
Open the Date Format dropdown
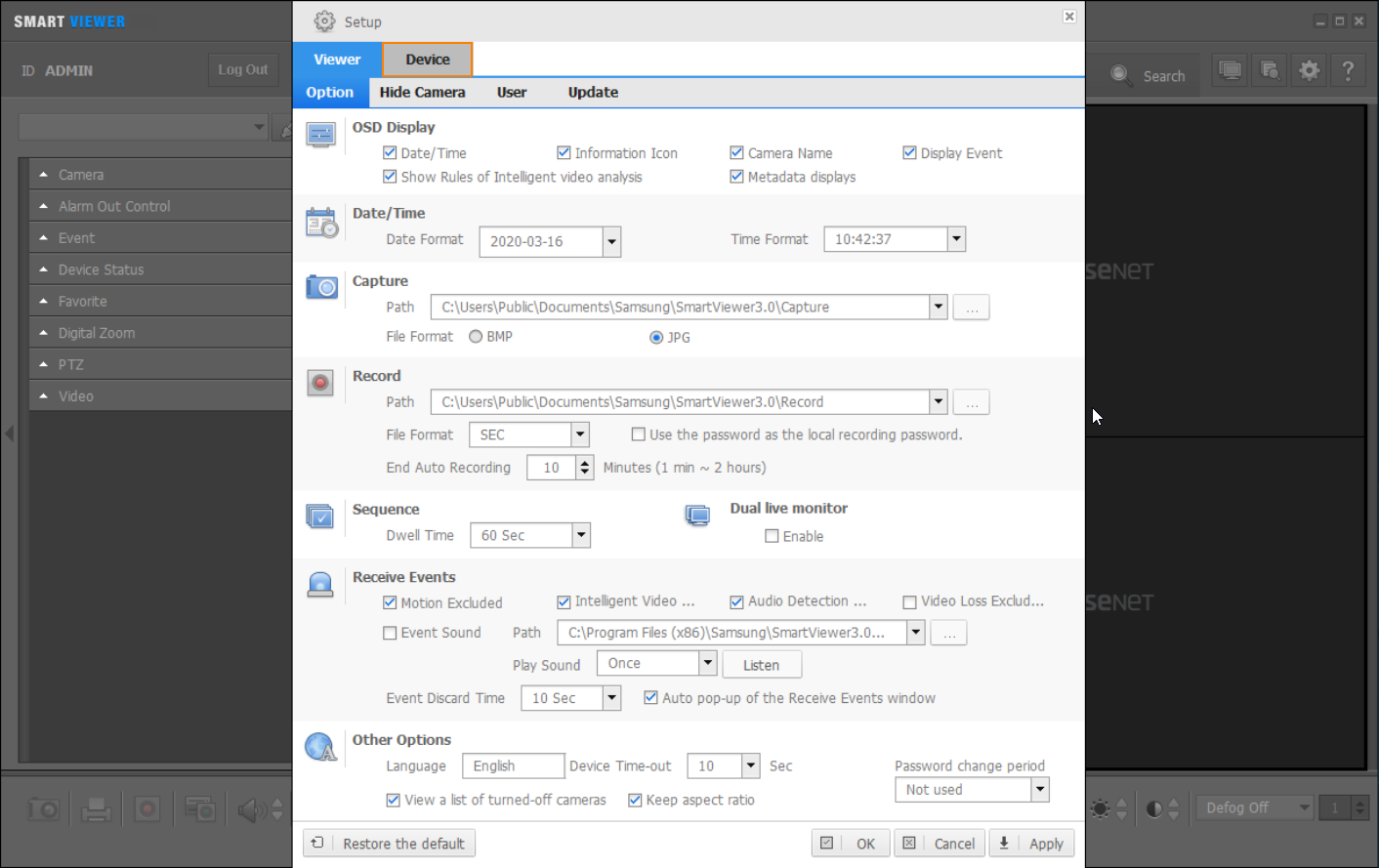coord(611,241)
